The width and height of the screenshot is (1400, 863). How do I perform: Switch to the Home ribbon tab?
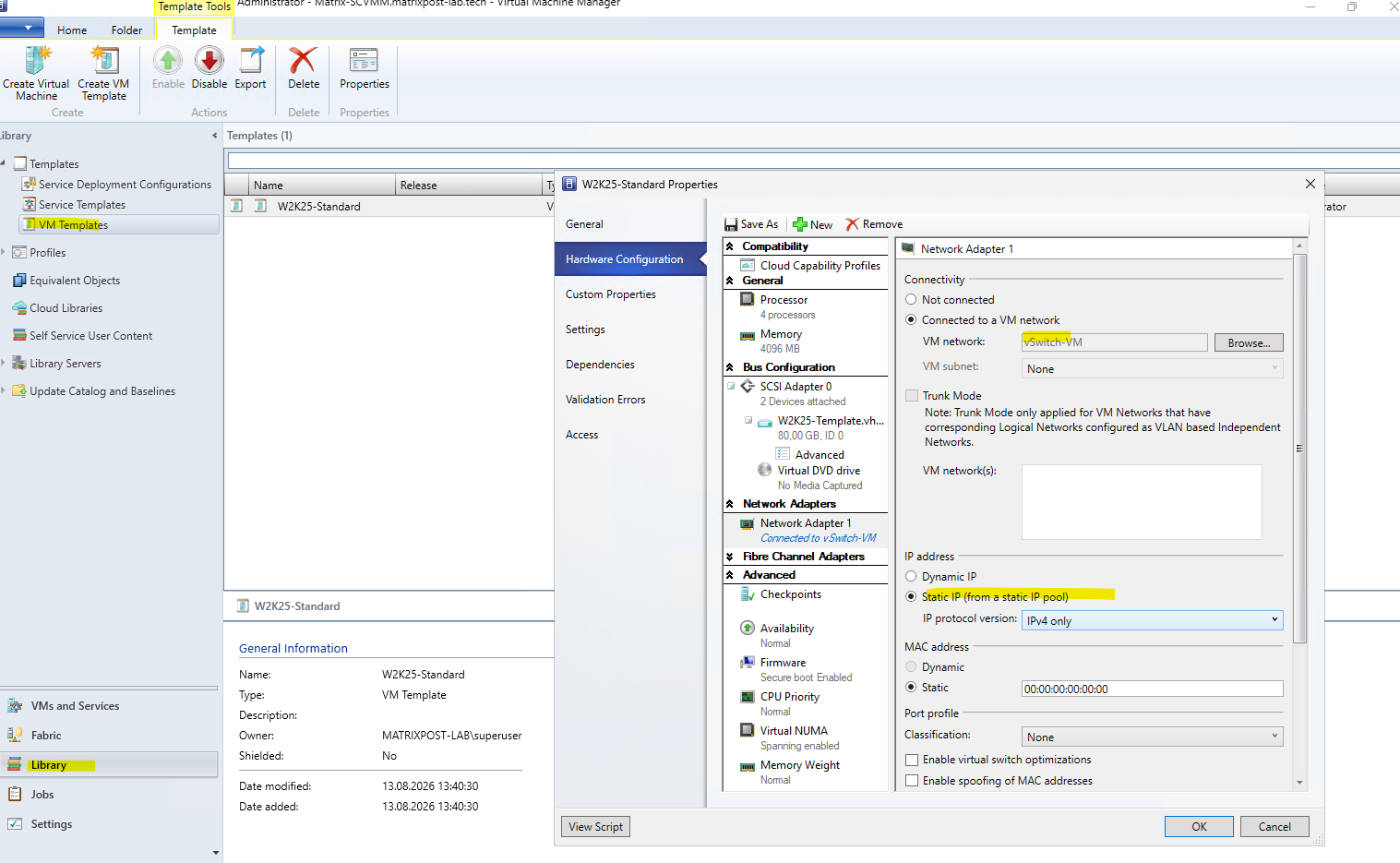pos(72,30)
